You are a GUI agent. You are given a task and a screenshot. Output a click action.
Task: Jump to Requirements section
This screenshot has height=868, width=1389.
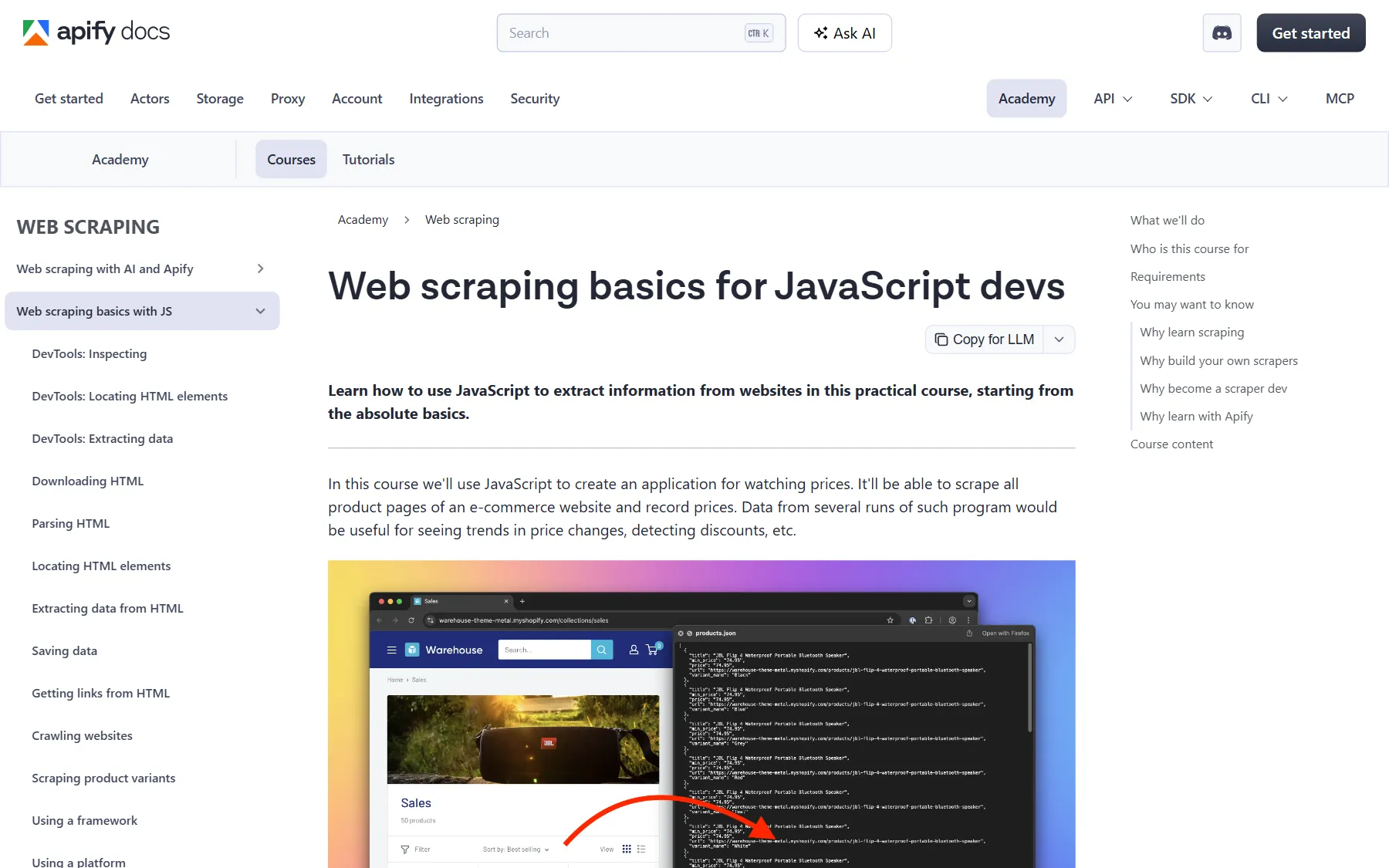1168,276
